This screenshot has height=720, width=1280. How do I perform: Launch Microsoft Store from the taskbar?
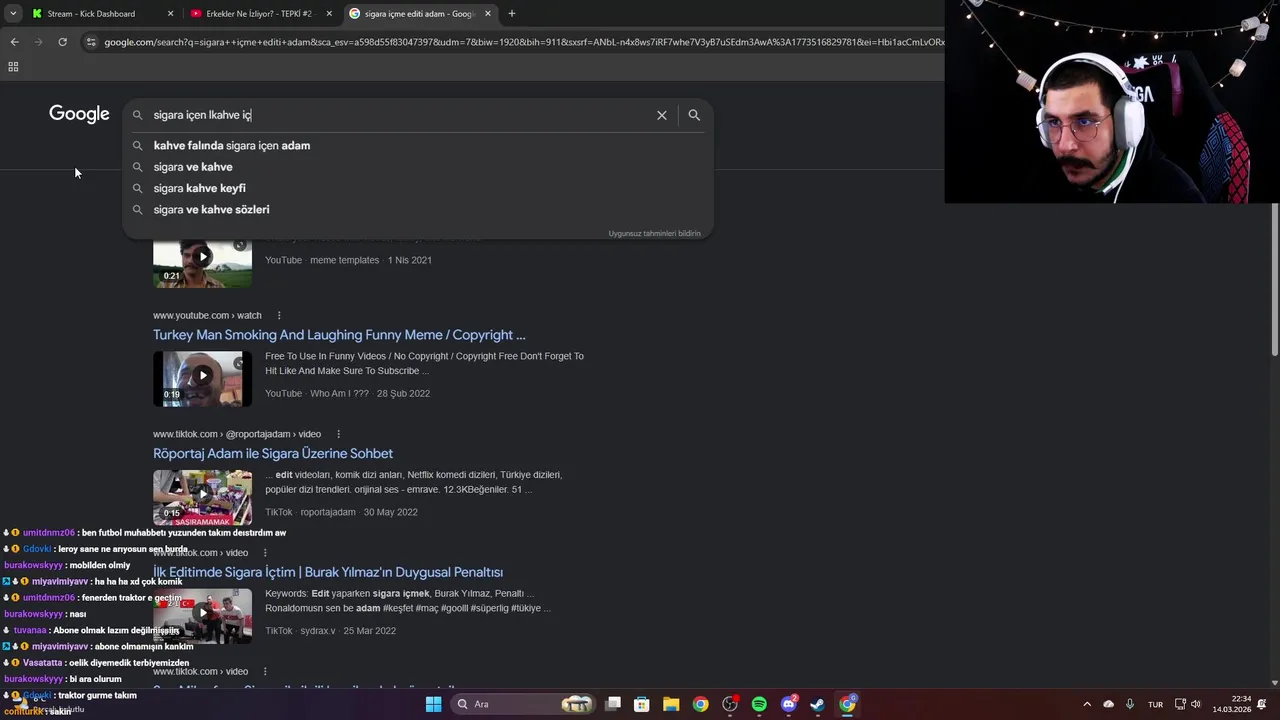(x=642, y=704)
